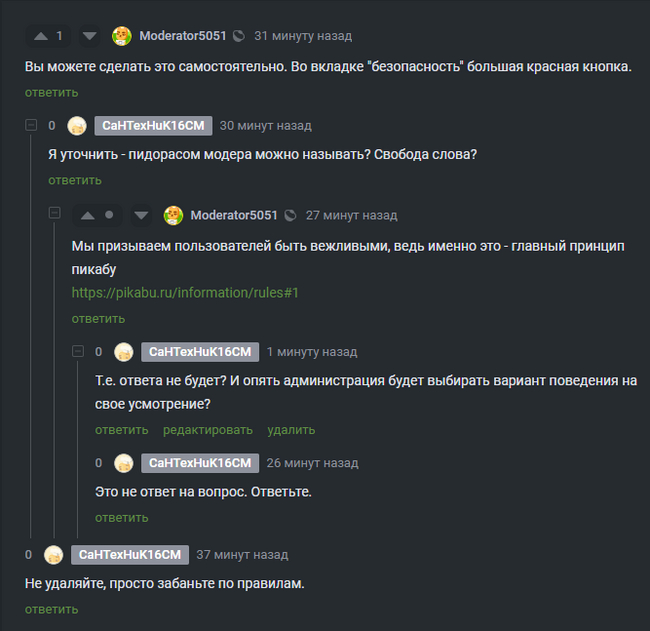Click the avatar beside the '30 минут назад' comment

click(x=77, y=126)
